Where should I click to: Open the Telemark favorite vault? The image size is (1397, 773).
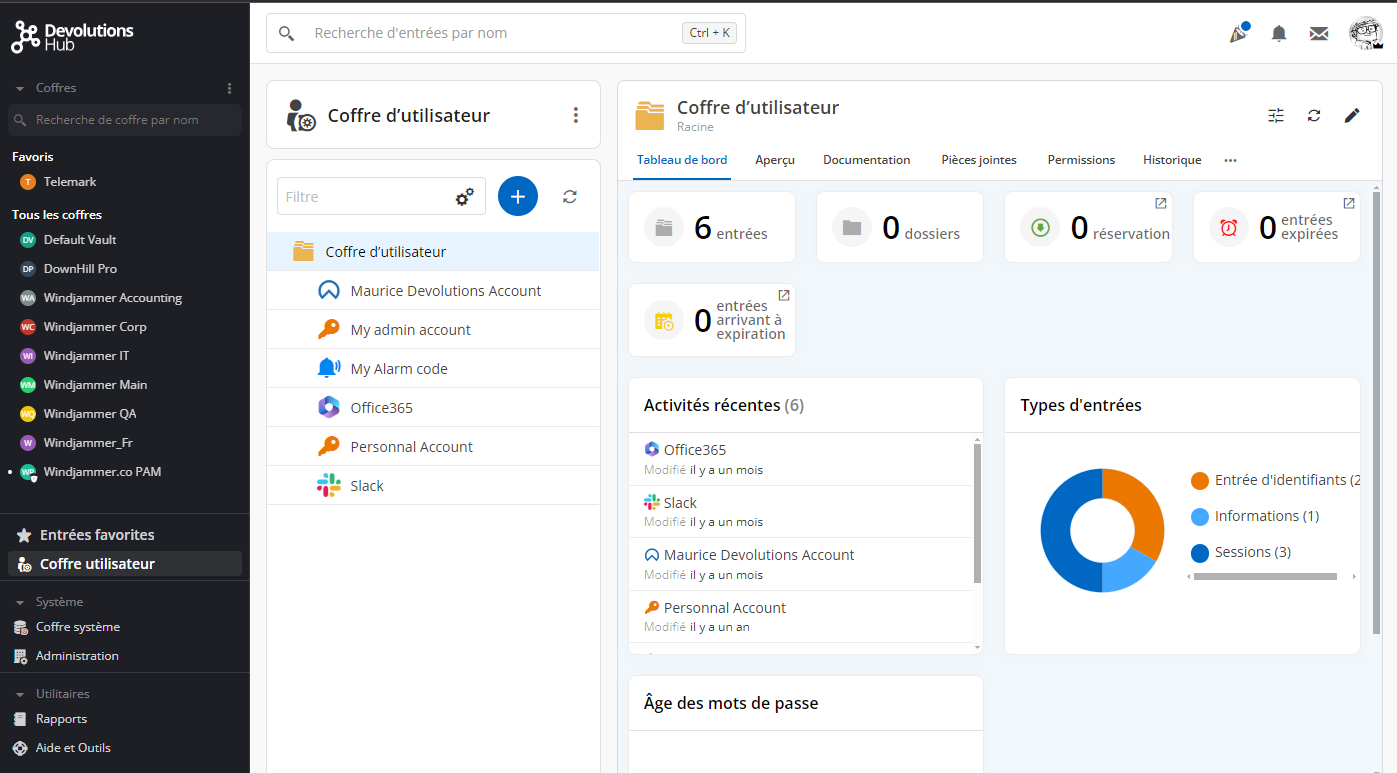(125, 182)
